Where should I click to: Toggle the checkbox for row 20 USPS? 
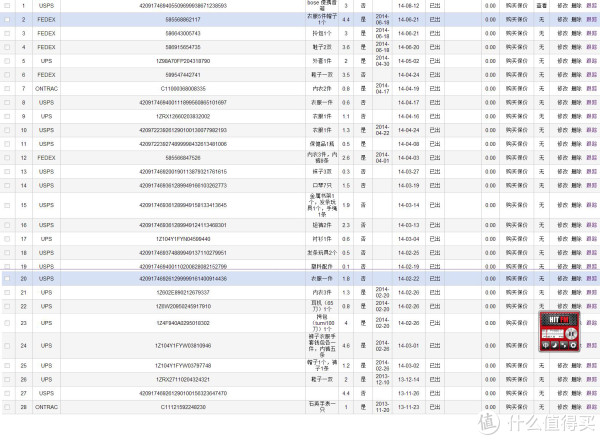point(8,277)
